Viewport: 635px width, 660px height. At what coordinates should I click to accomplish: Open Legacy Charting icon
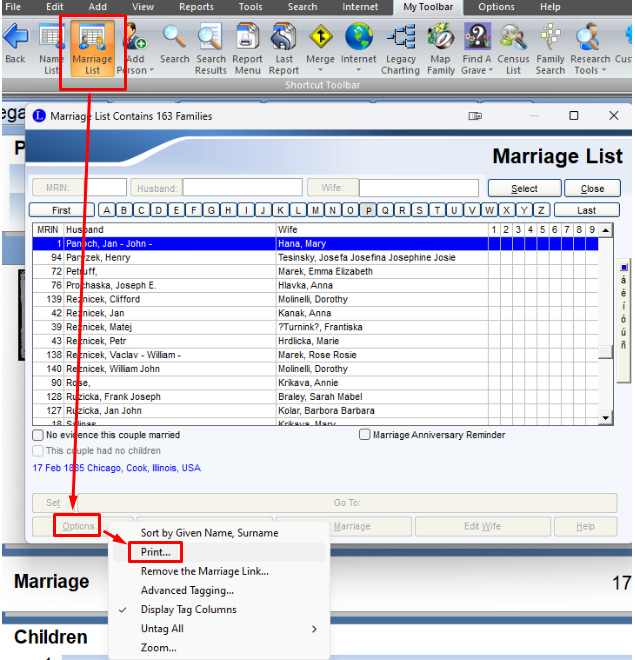pos(401,37)
